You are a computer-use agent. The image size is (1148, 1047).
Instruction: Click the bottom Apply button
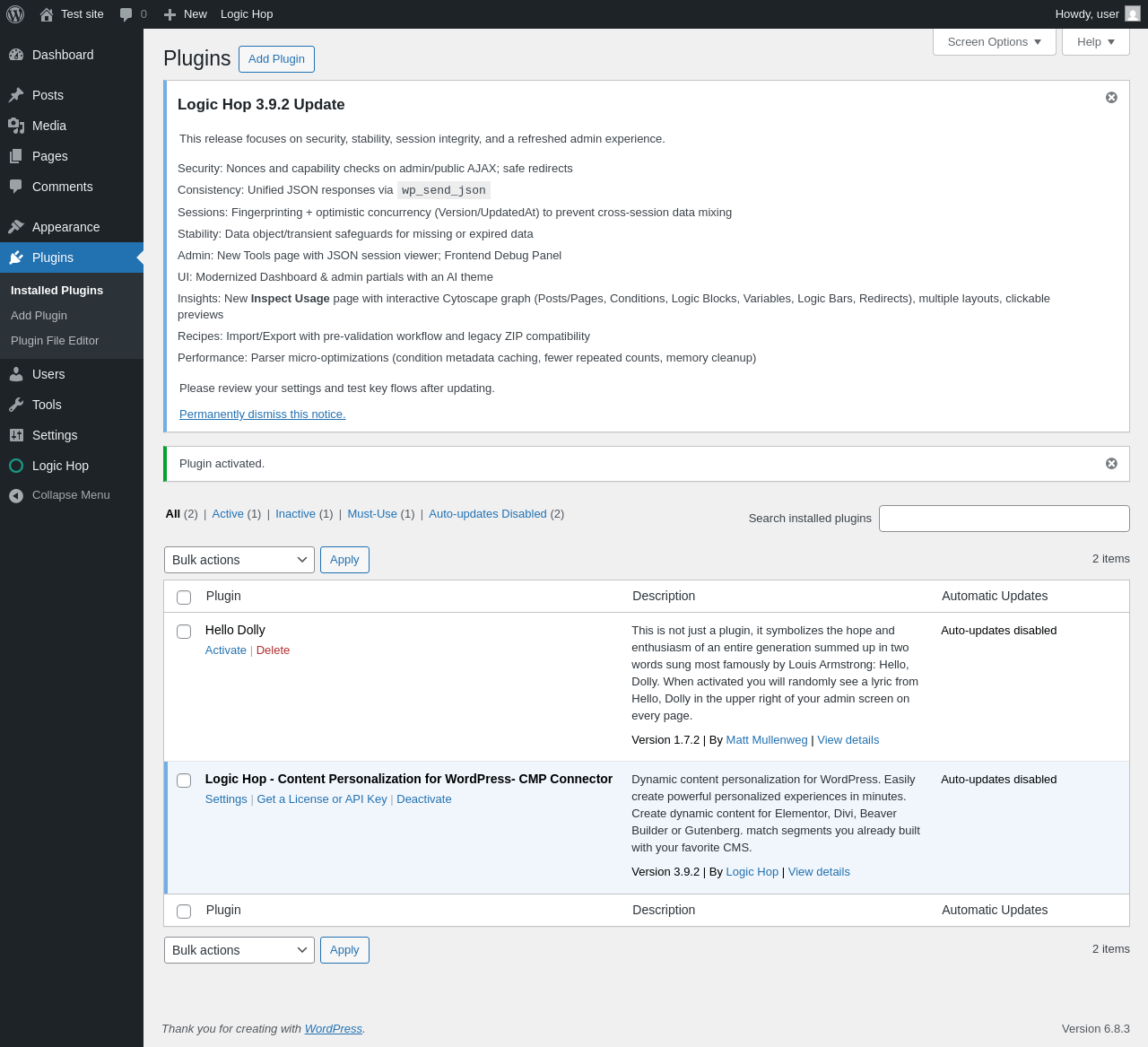[344, 950]
